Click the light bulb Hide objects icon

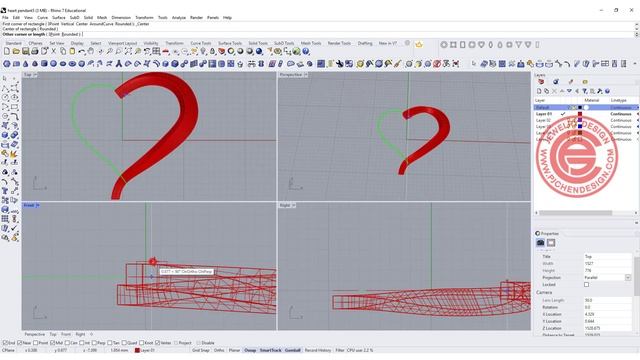[203, 51]
